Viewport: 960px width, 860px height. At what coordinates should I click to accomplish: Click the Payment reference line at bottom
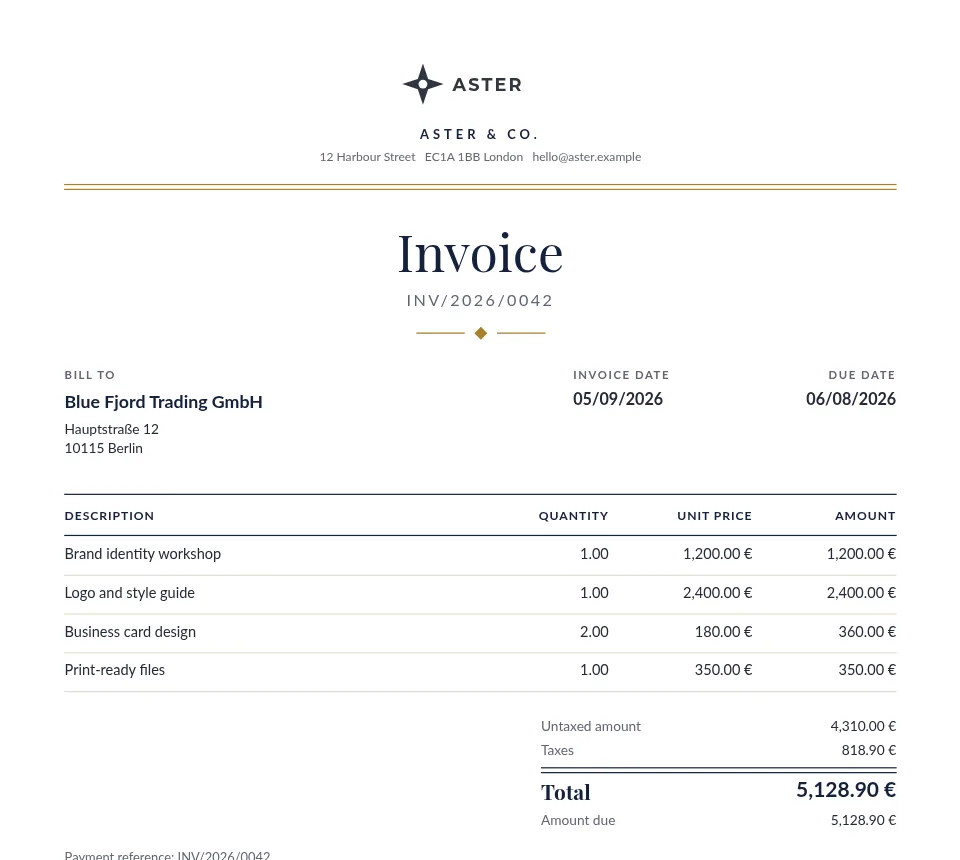pyautogui.click(x=167, y=855)
